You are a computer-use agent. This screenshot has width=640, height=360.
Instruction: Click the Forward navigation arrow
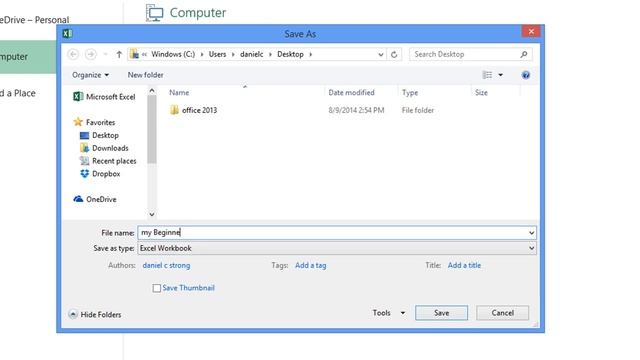tap(91, 54)
